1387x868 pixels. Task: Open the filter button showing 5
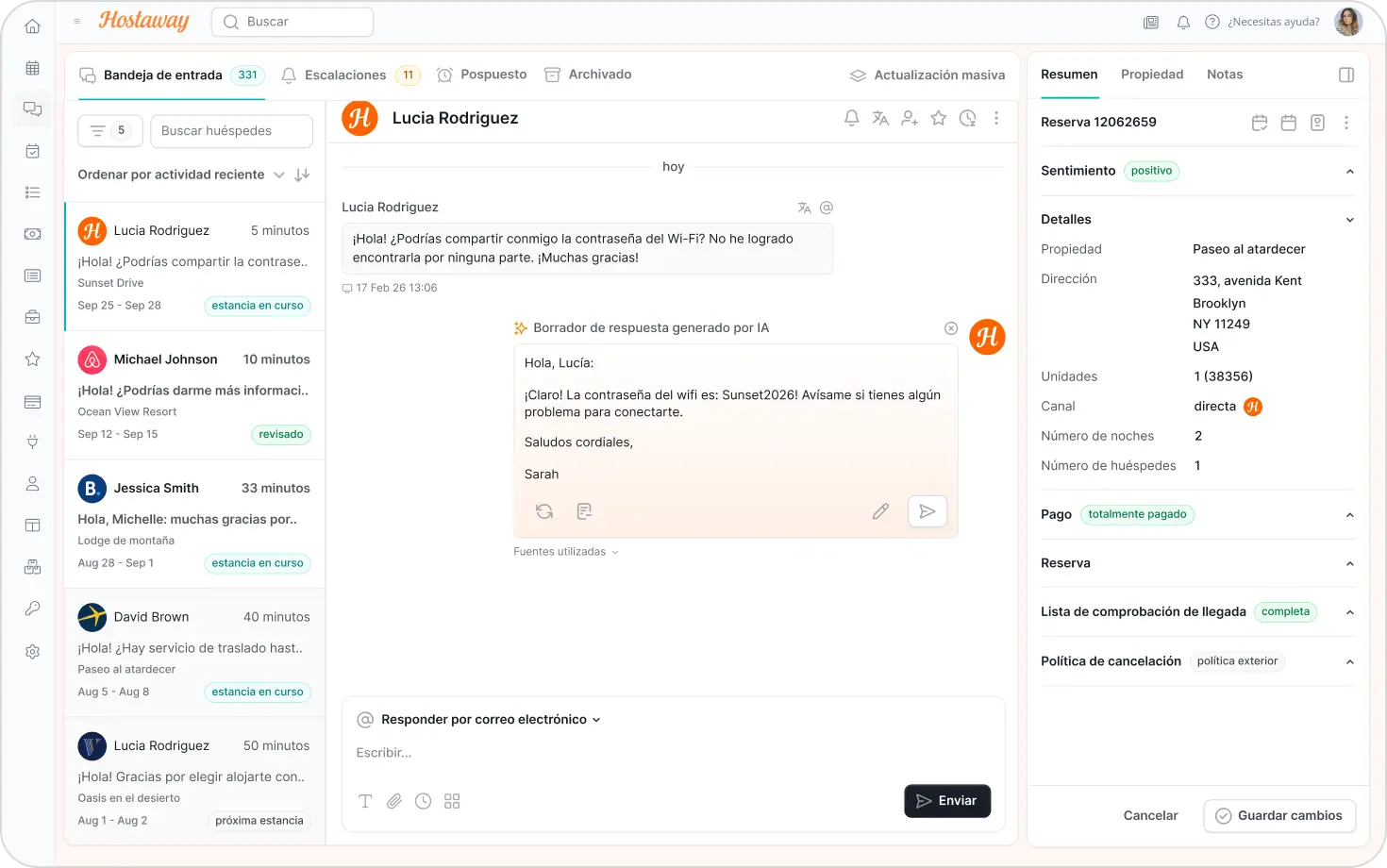click(x=110, y=131)
